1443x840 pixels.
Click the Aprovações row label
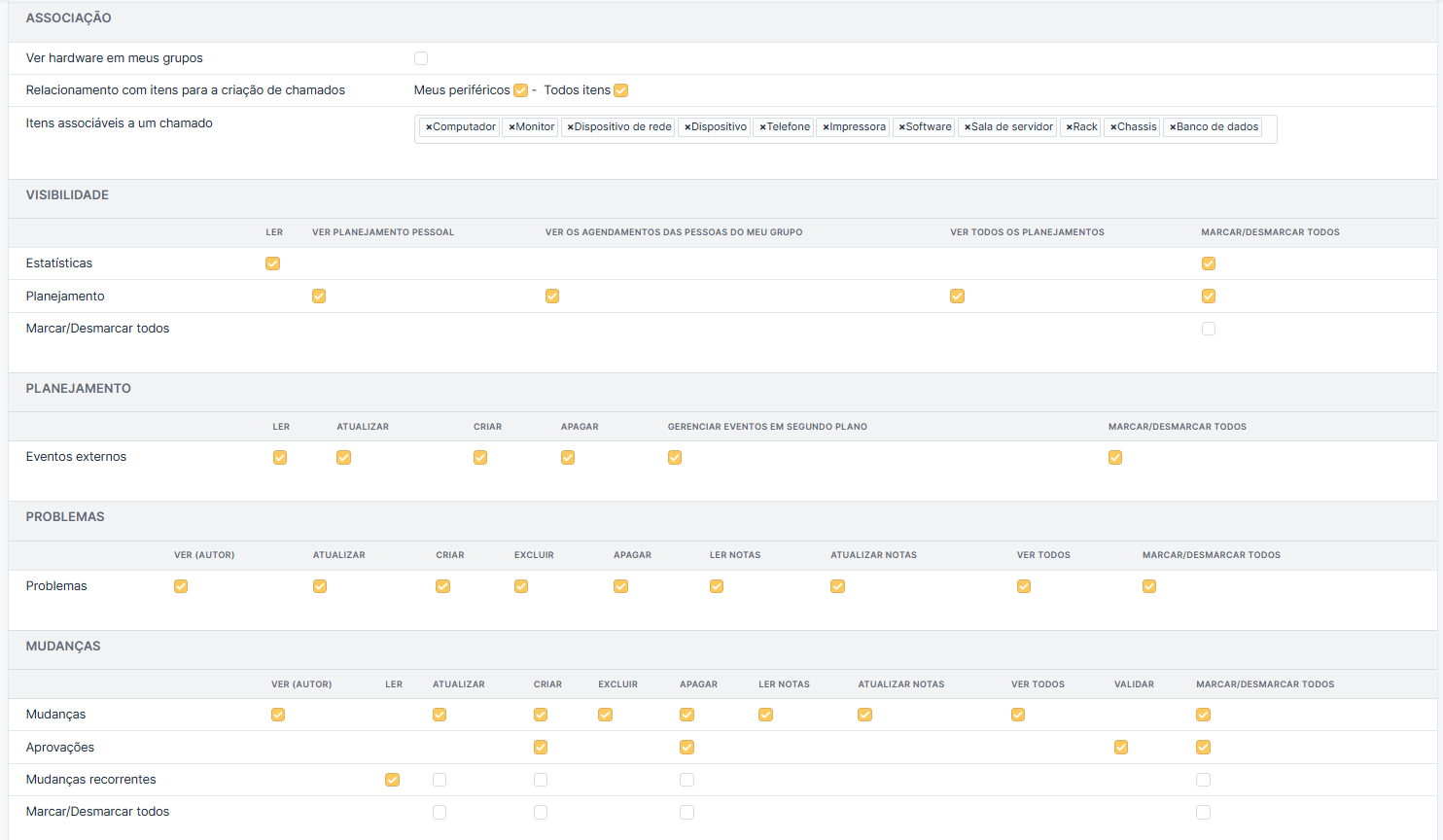60,748
